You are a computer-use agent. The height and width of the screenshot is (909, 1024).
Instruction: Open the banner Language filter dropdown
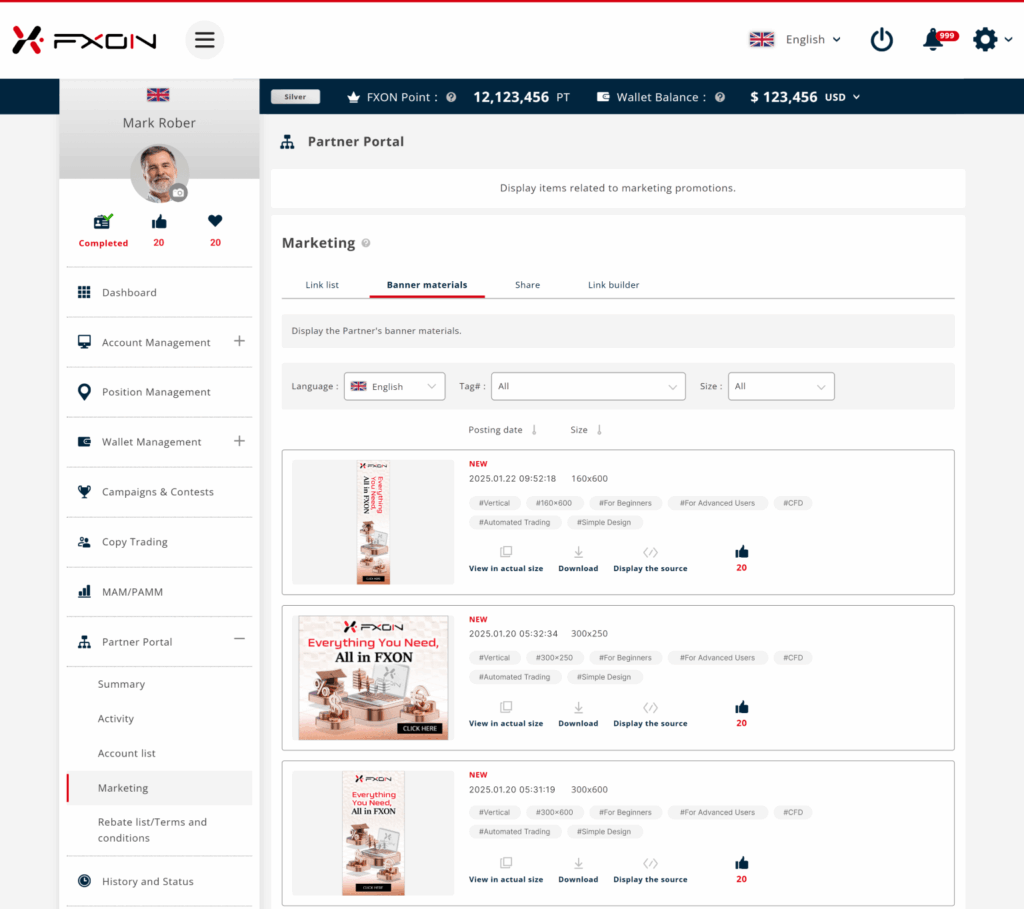pos(394,387)
